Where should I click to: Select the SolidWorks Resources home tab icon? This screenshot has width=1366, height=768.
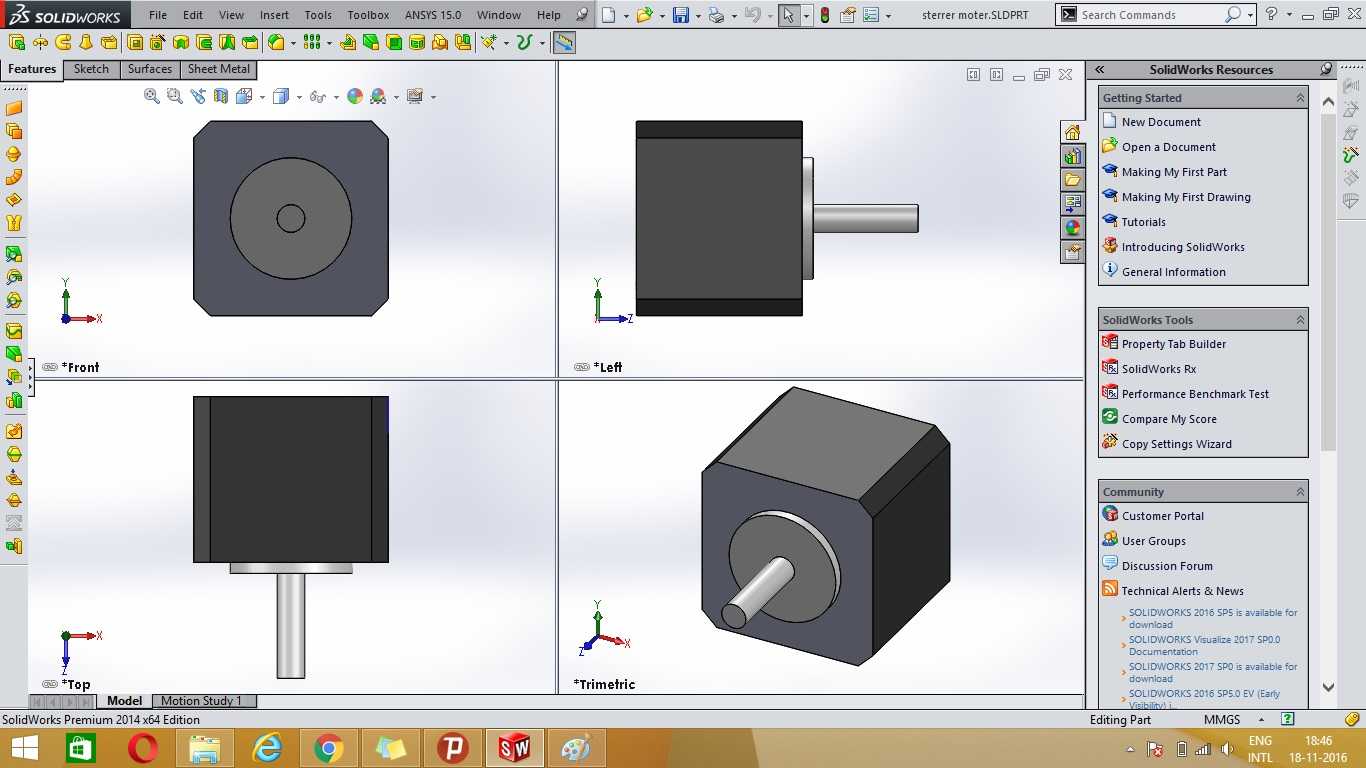(1072, 132)
